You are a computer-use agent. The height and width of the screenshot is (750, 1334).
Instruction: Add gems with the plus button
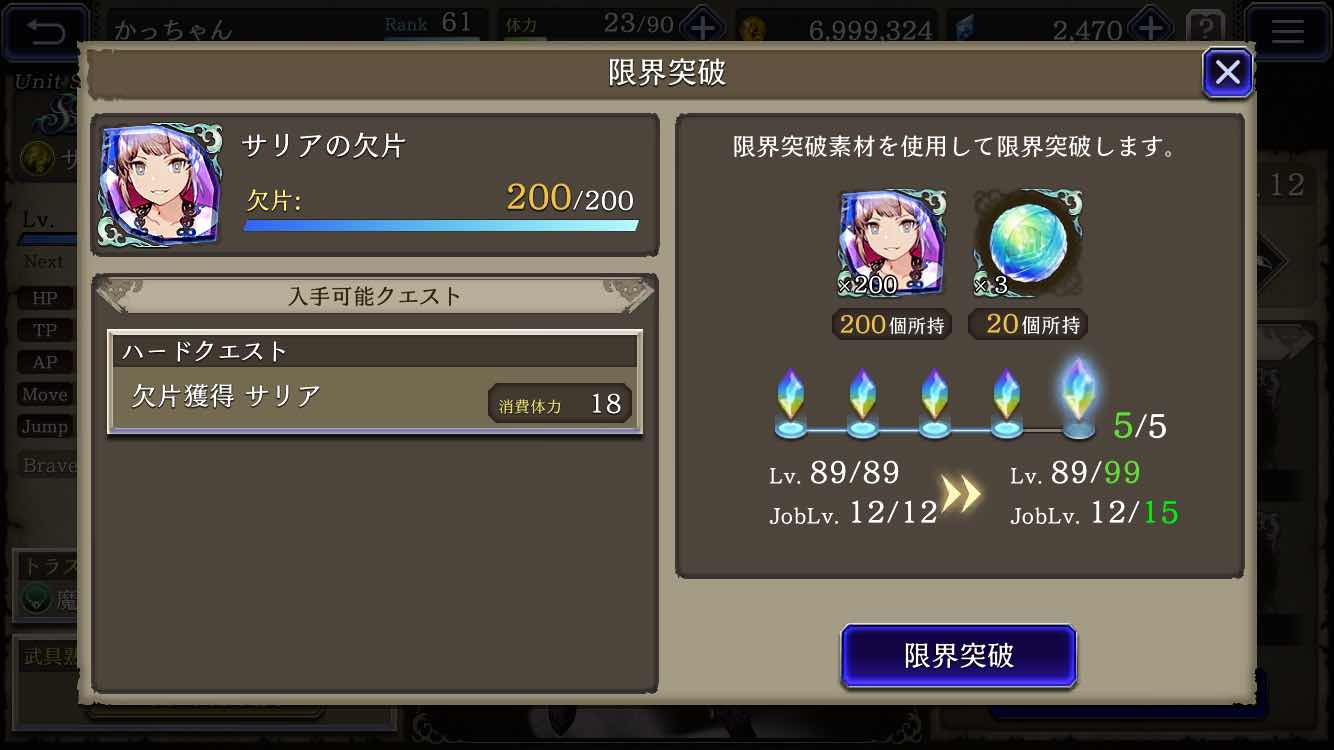click(1151, 27)
